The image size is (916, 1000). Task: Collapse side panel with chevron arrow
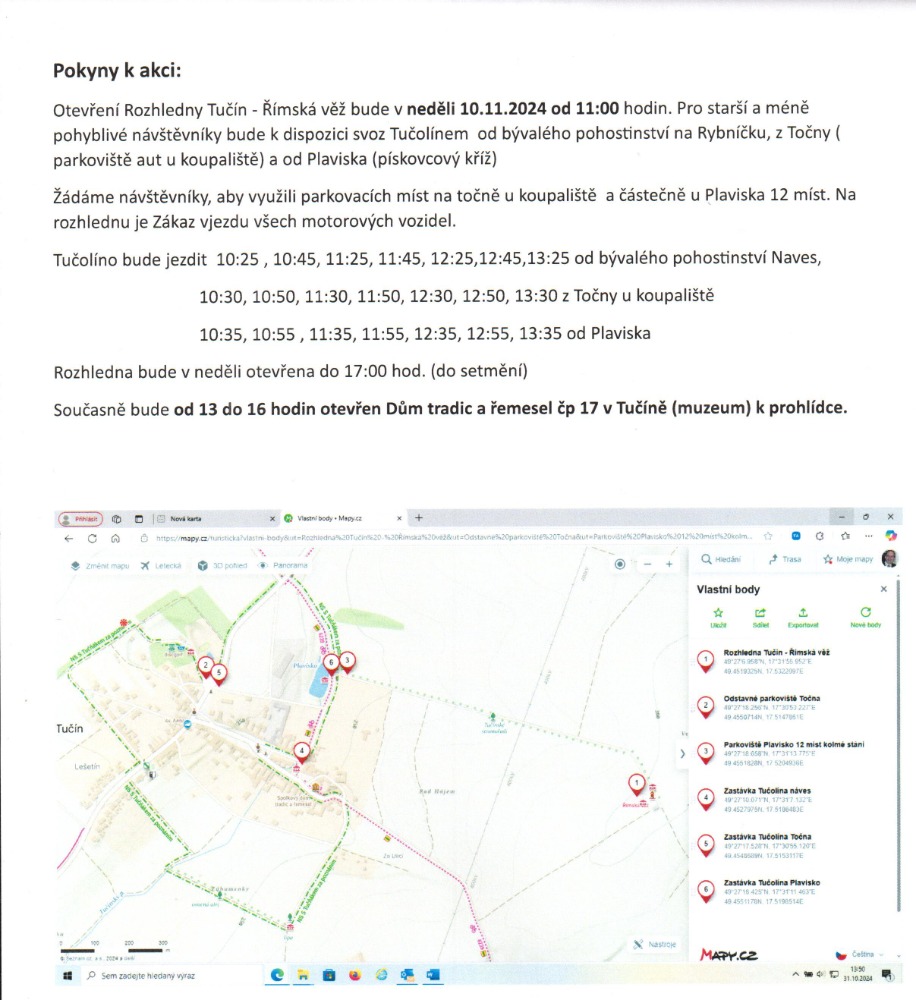[683, 753]
